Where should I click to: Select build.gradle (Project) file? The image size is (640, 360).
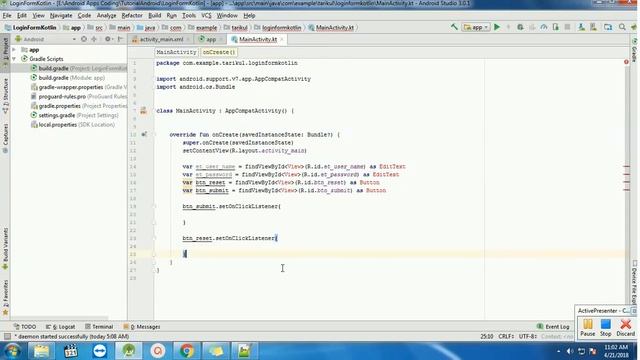(x=79, y=68)
